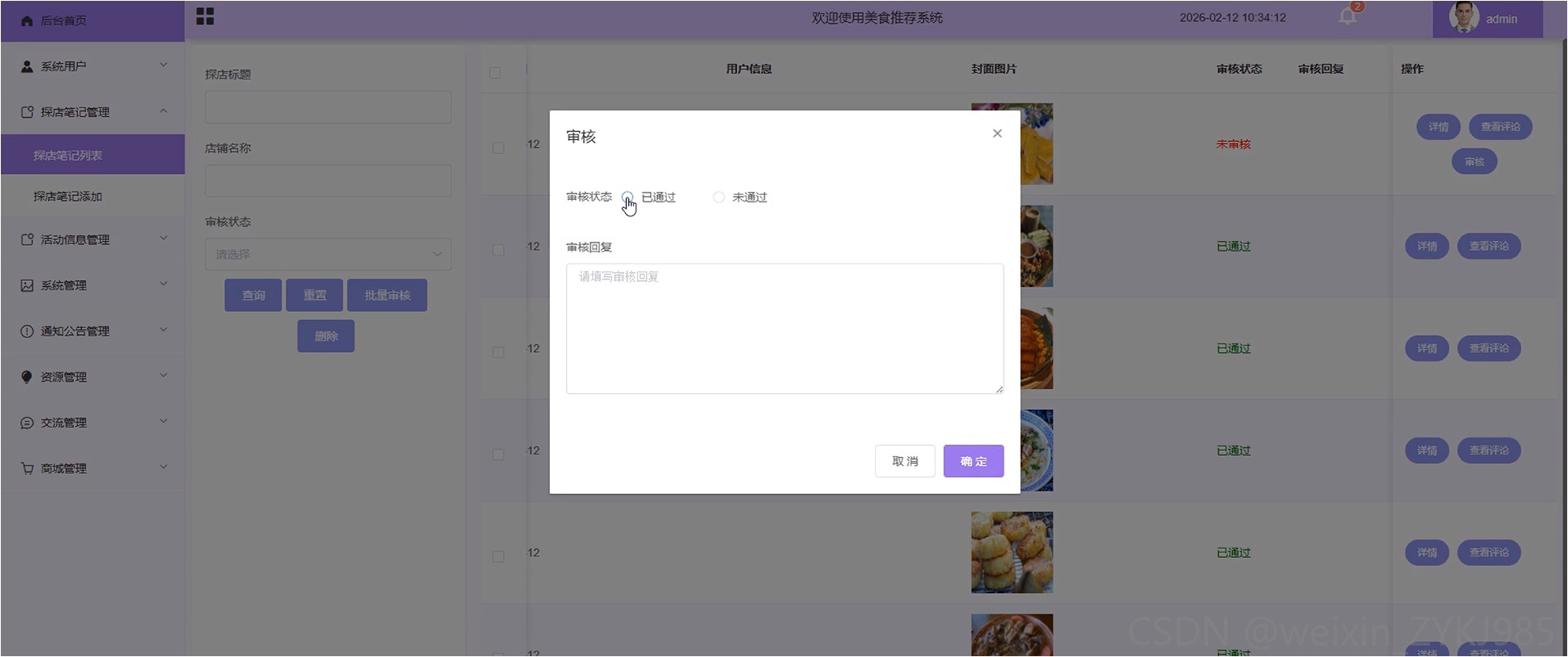This screenshot has height=657, width=1568.
Task: Click the four-square grid icon in the top bar
Action: click(x=205, y=16)
